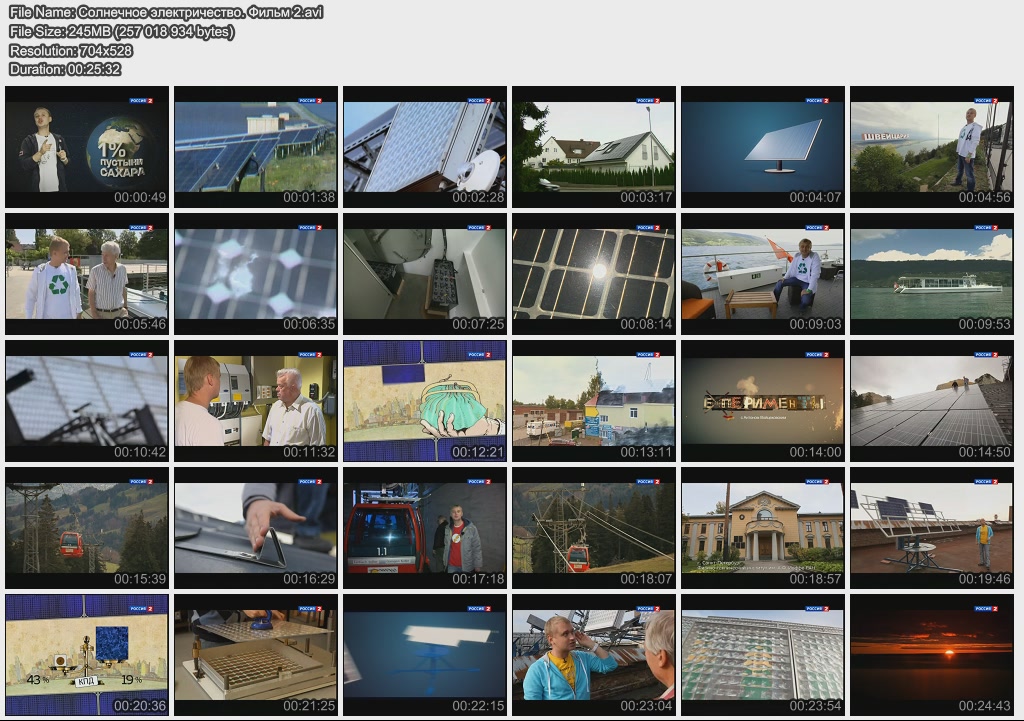Select the КПД 43% vs 19% frame

click(87, 655)
